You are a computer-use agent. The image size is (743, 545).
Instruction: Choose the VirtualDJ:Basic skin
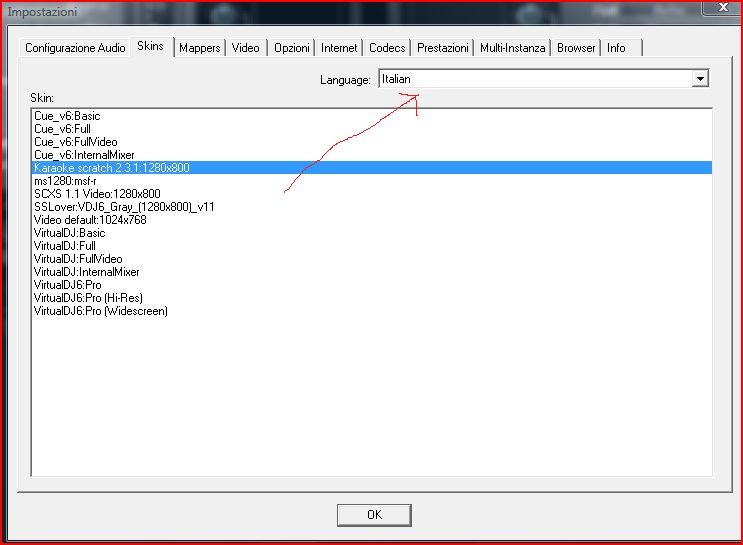click(x=372, y=233)
